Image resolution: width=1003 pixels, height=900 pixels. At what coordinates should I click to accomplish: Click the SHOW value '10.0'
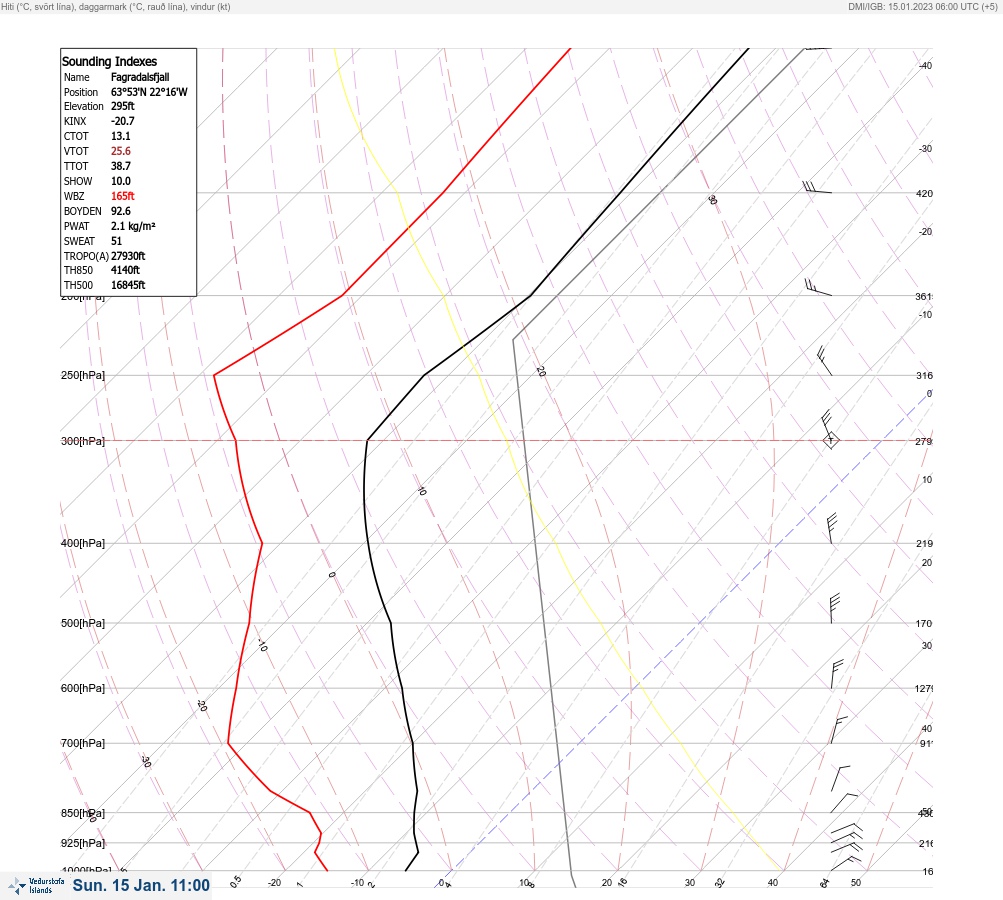coord(121,181)
